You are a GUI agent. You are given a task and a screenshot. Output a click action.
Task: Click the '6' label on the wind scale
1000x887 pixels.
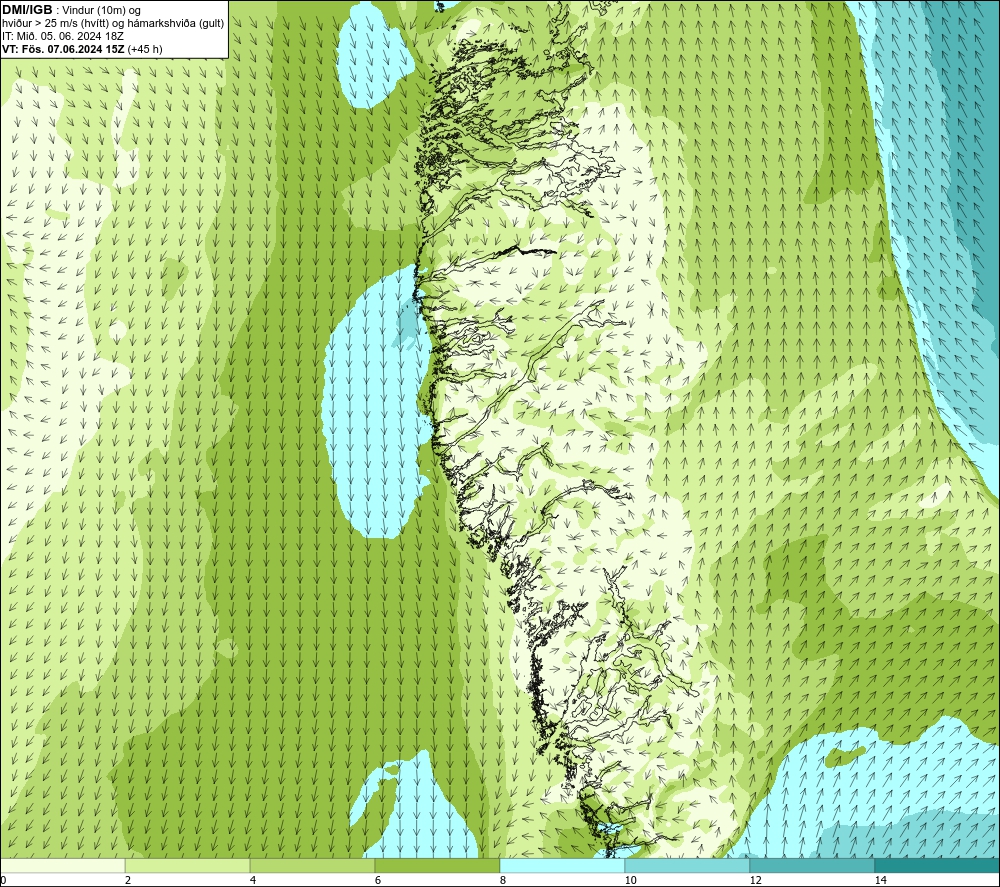[378, 880]
